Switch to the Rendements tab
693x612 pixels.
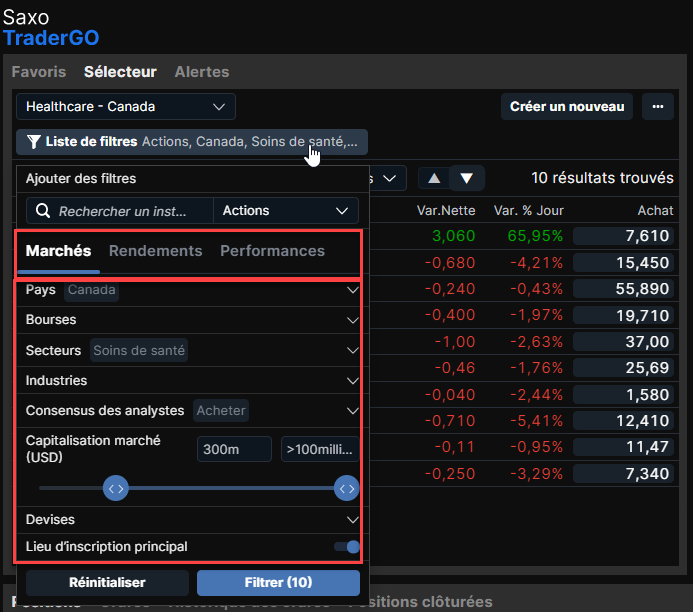[155, 251]
